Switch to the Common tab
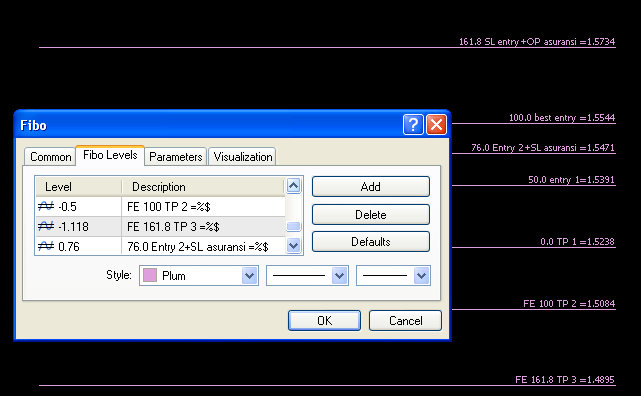 click(x=50, y=157)
